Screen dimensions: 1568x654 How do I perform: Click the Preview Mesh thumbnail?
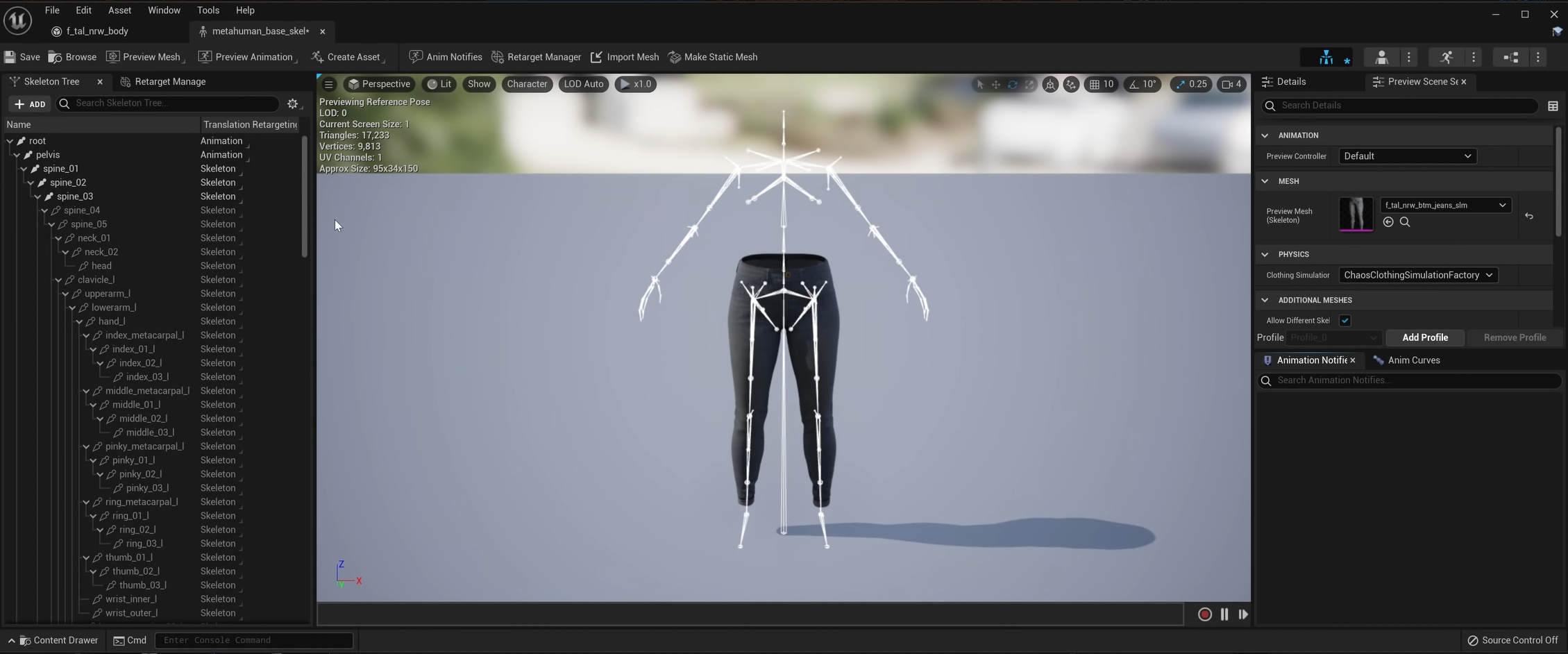coord(1356,215)
